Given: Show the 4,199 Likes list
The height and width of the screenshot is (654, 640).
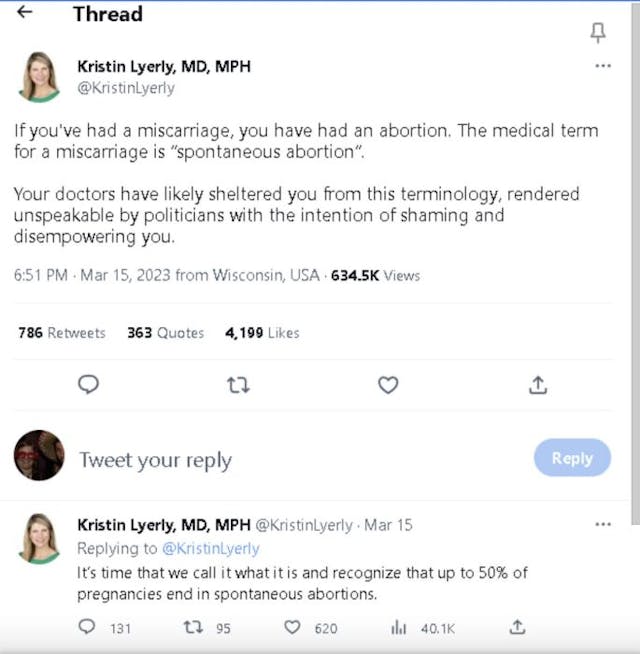Looking at the screenshot, I should pyautogui.click(x=262, y=333).
